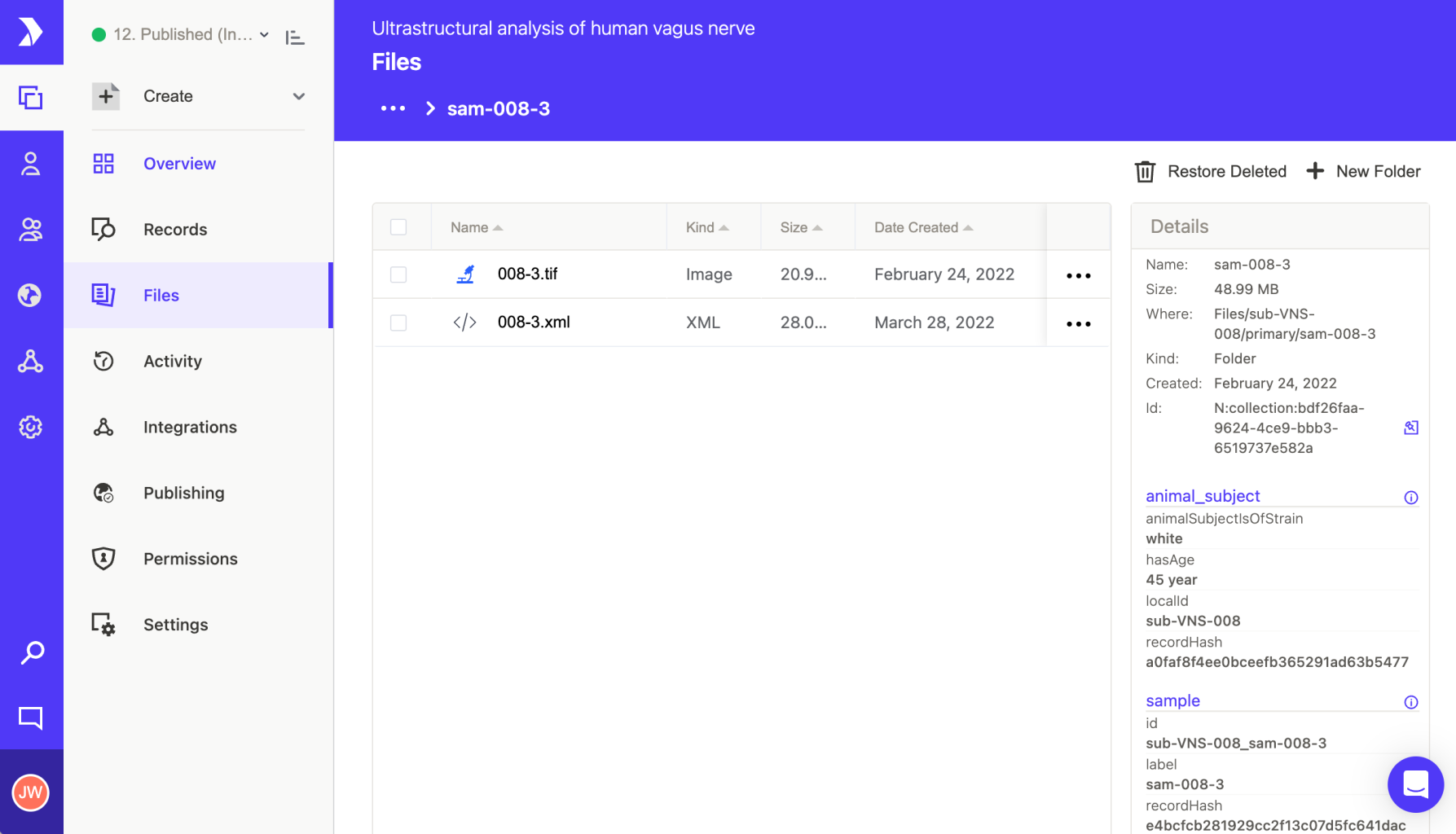Open the sample record link
Image resolution: width=1456 pixels, height=834 pixels.
click(1172, 700)
